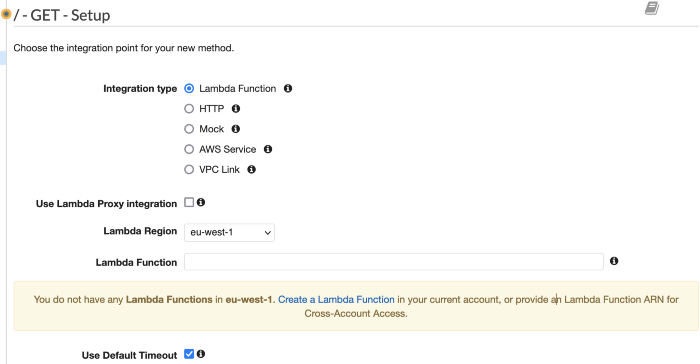Uncheck Use Default Timeout checkbox
Image resolution: width=700 pixels, height=364 pixels.
pyautogui.click(x=189, y=354)
